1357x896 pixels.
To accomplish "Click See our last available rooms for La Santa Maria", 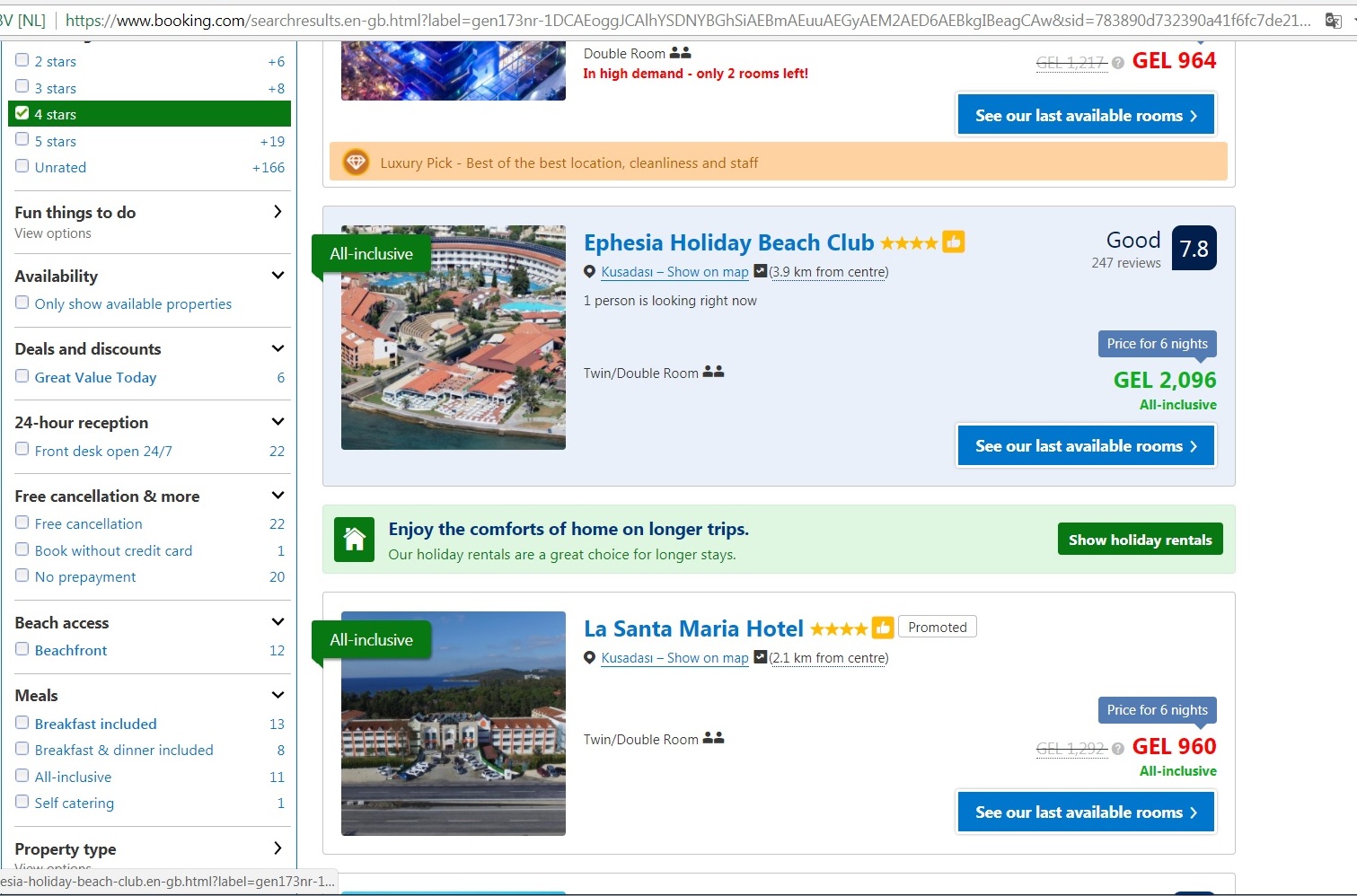I will (1086, 813).
